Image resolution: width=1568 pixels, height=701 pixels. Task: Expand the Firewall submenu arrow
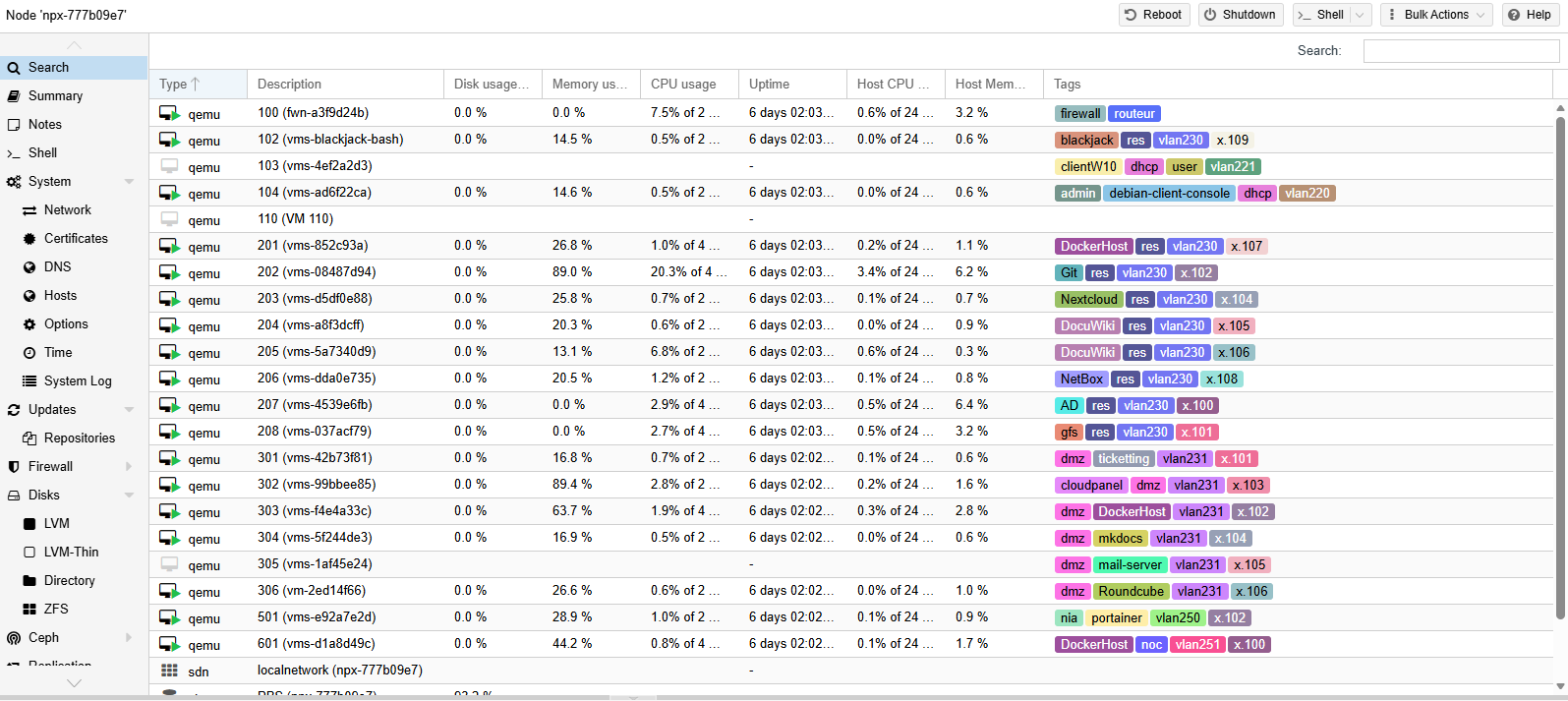pos(129,467)
